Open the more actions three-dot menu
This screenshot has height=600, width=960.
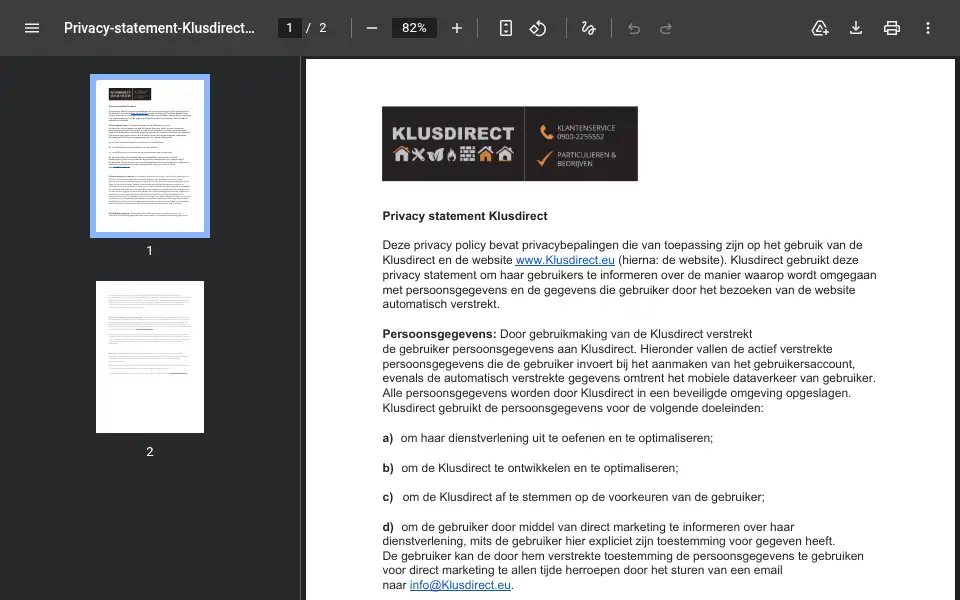tap(928, 28)
